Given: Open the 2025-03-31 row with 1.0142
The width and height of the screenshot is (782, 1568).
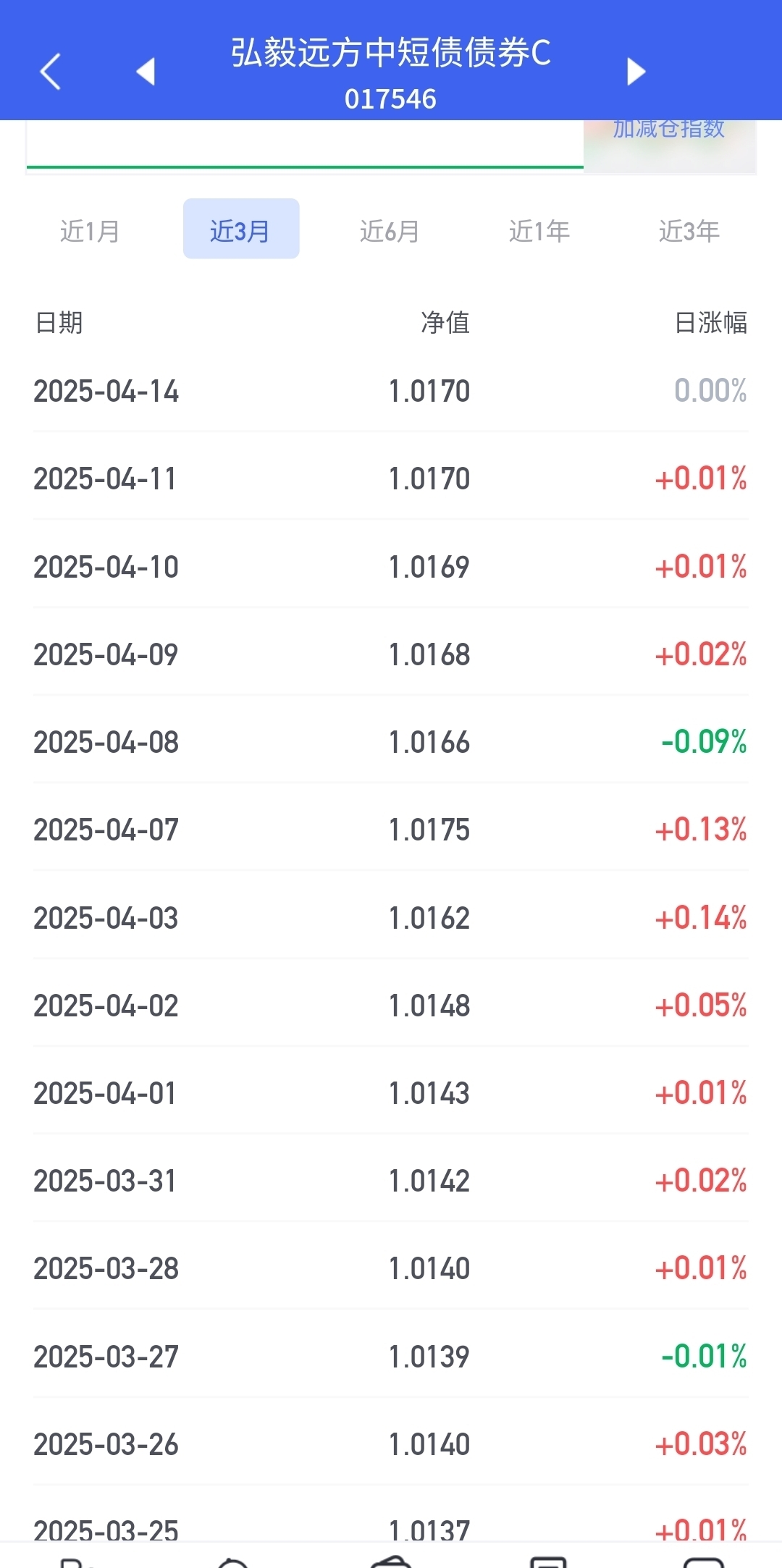Looking at the screenshot, I should [x=391, y=1181].
